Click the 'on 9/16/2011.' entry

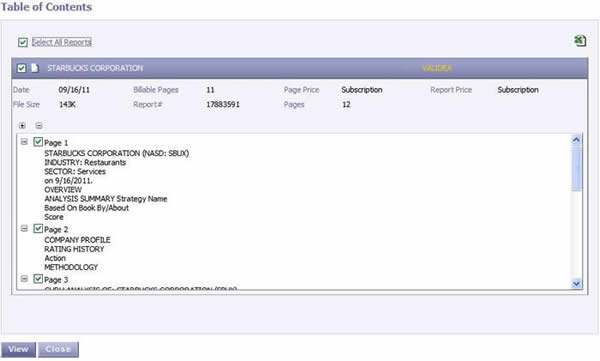pyautogui.click(x=68, y=181)
